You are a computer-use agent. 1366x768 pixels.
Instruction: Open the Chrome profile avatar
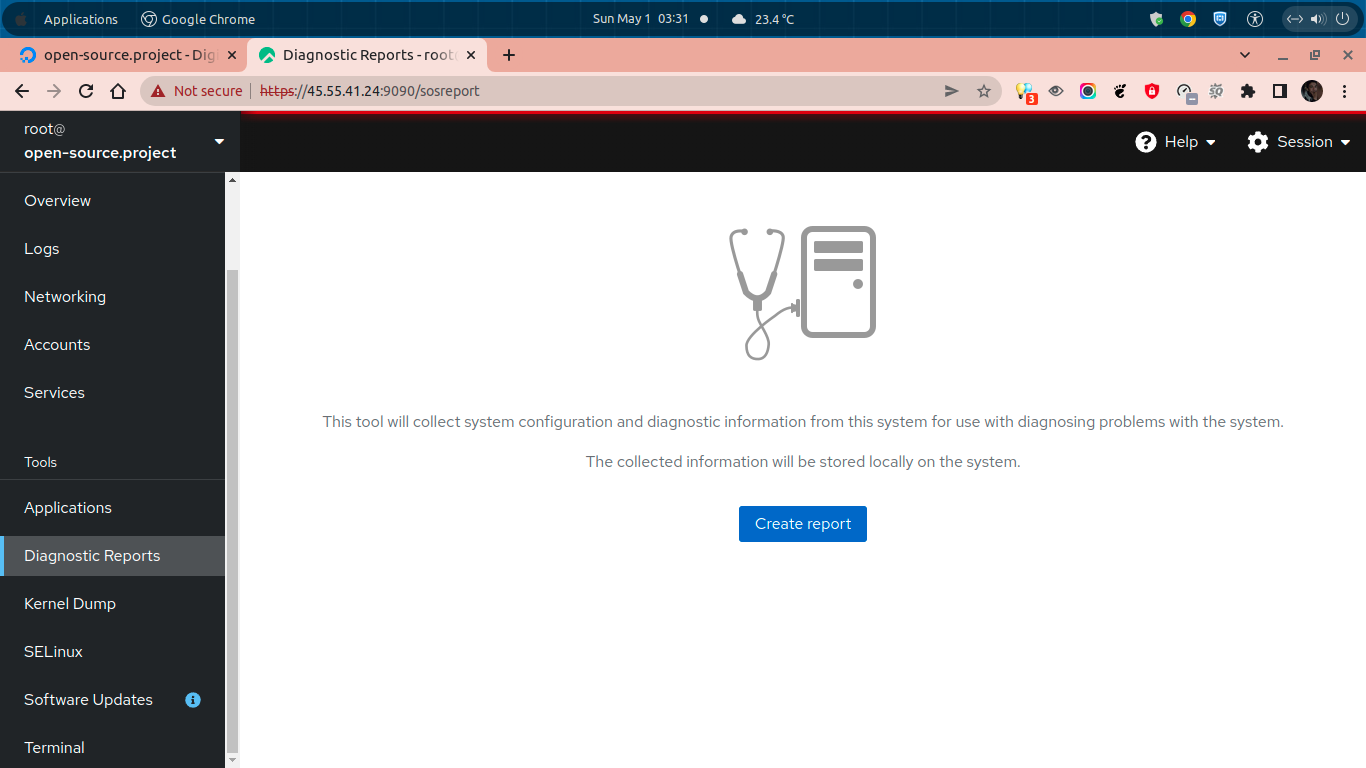point(1312,91)
